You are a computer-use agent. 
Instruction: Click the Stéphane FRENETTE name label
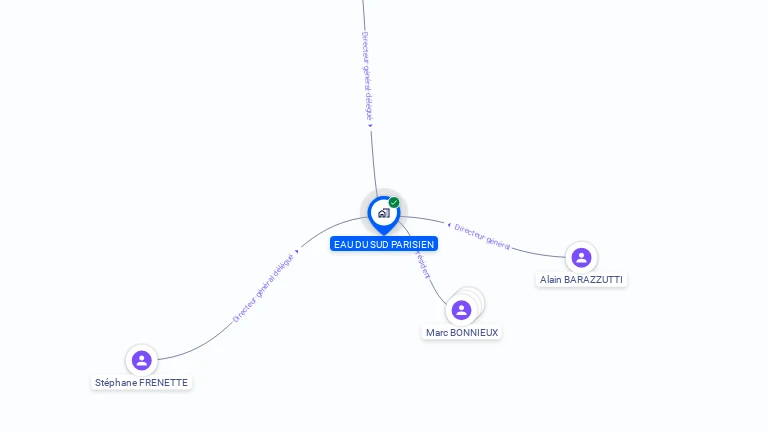[x=142, y=383]
